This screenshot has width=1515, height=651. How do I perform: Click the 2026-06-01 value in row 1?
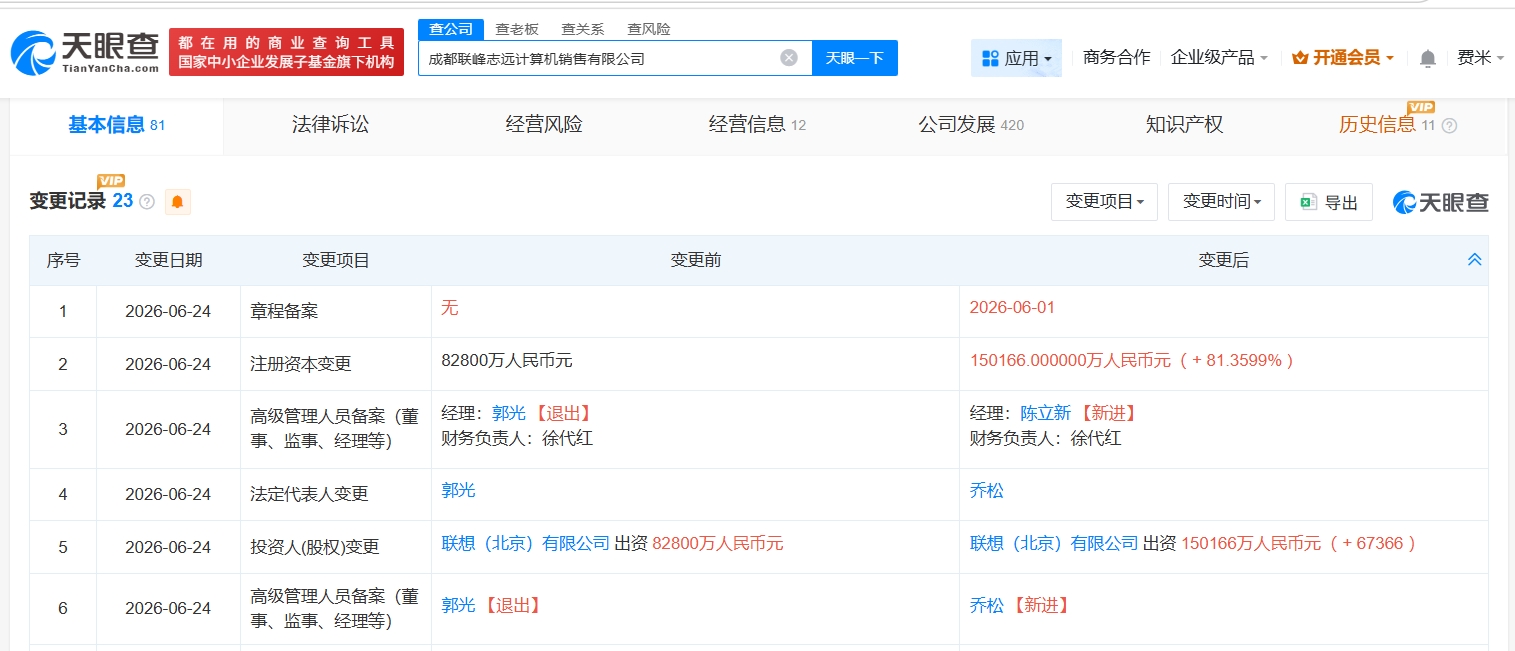point(1012,307)
